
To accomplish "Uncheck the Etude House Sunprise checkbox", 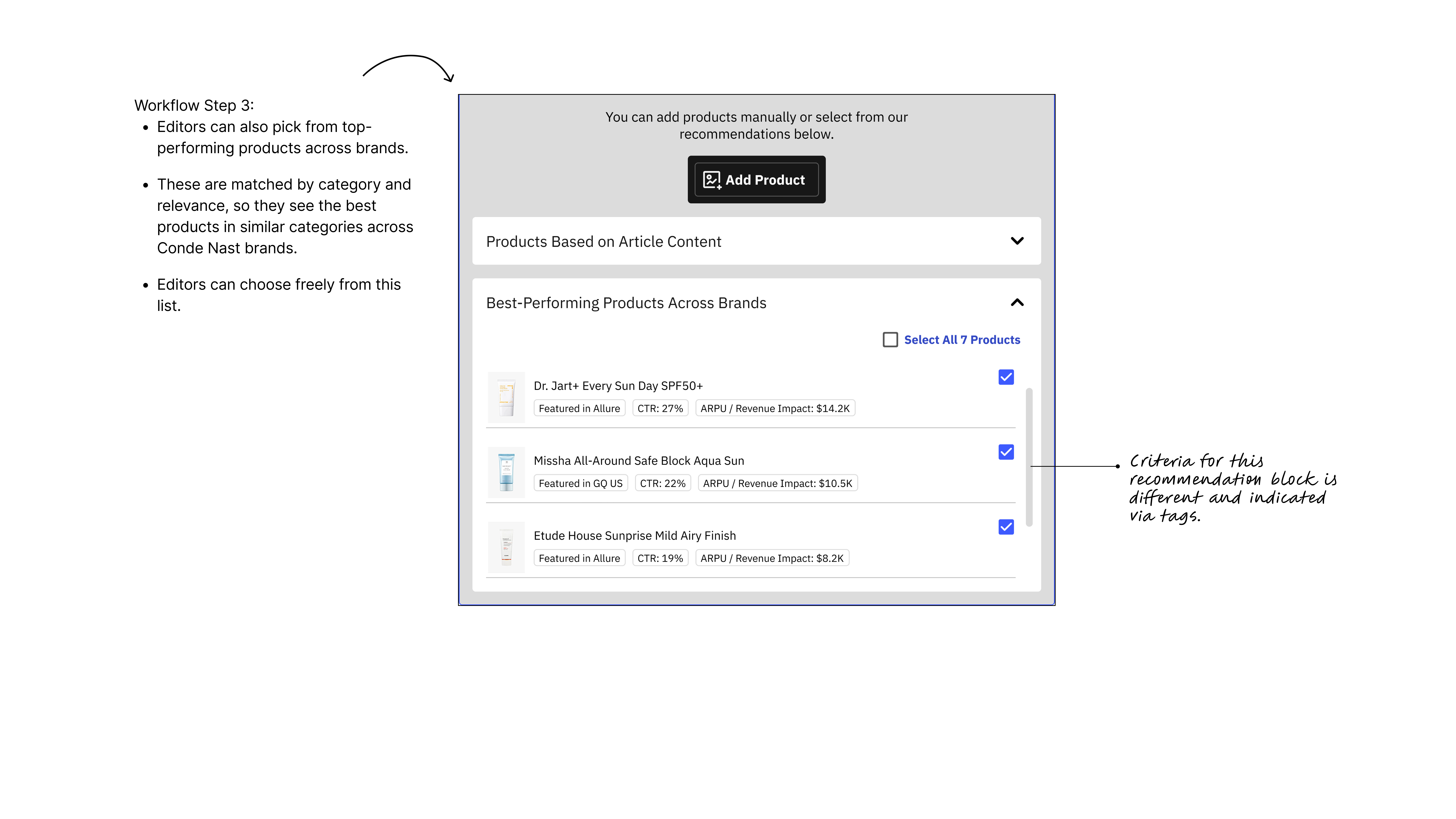I will (x=1006, y=527).
